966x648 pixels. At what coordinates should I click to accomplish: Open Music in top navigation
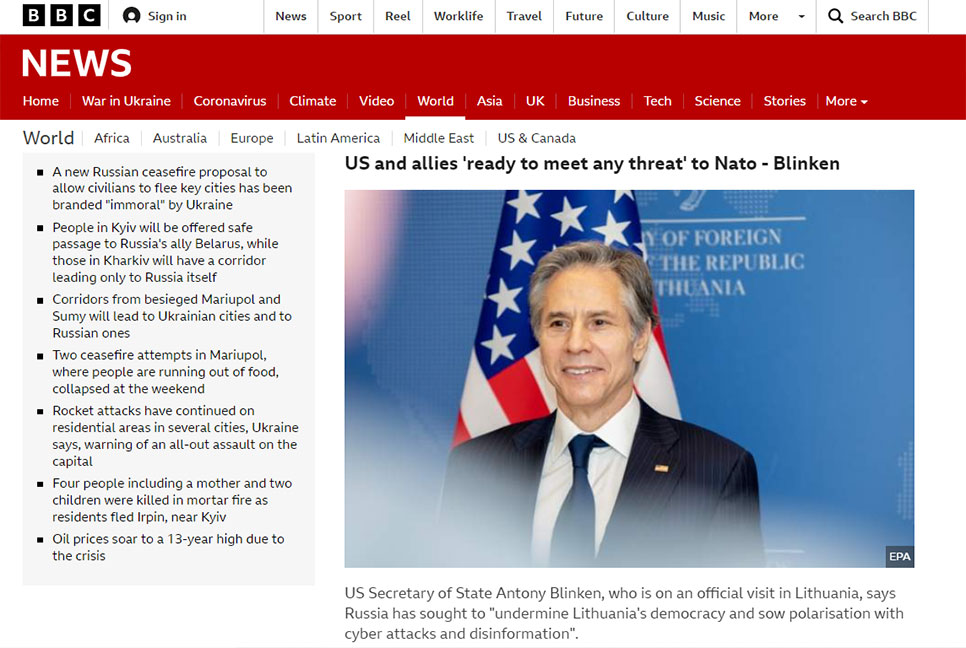(708, 16)
